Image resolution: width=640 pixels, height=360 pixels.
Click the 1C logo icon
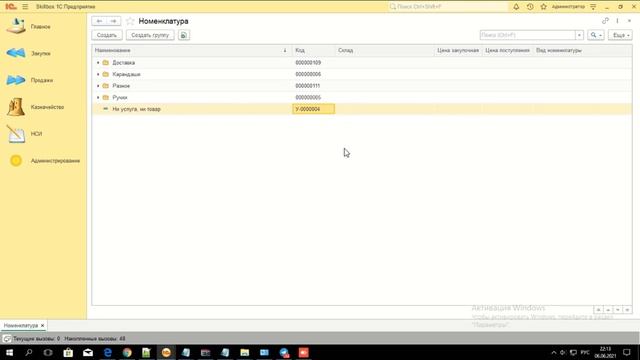[x=11, y=7]
